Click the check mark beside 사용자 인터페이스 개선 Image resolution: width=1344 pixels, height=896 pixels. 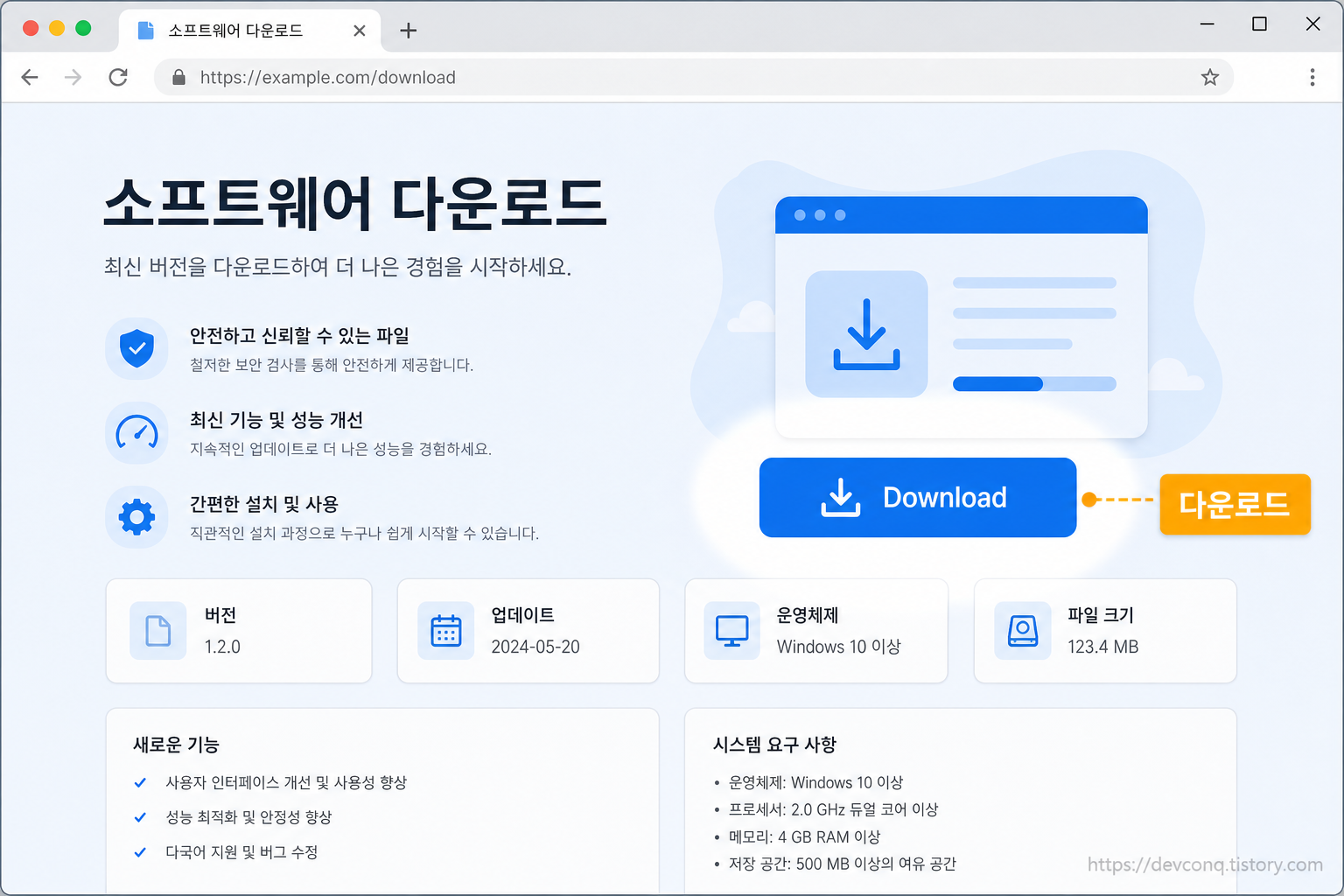click(140, 782)
